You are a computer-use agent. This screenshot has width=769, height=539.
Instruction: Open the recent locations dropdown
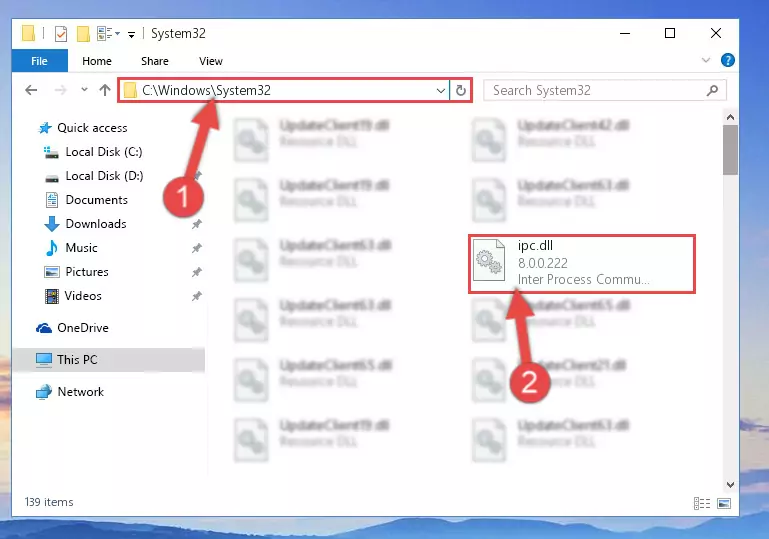click(84, 90)
